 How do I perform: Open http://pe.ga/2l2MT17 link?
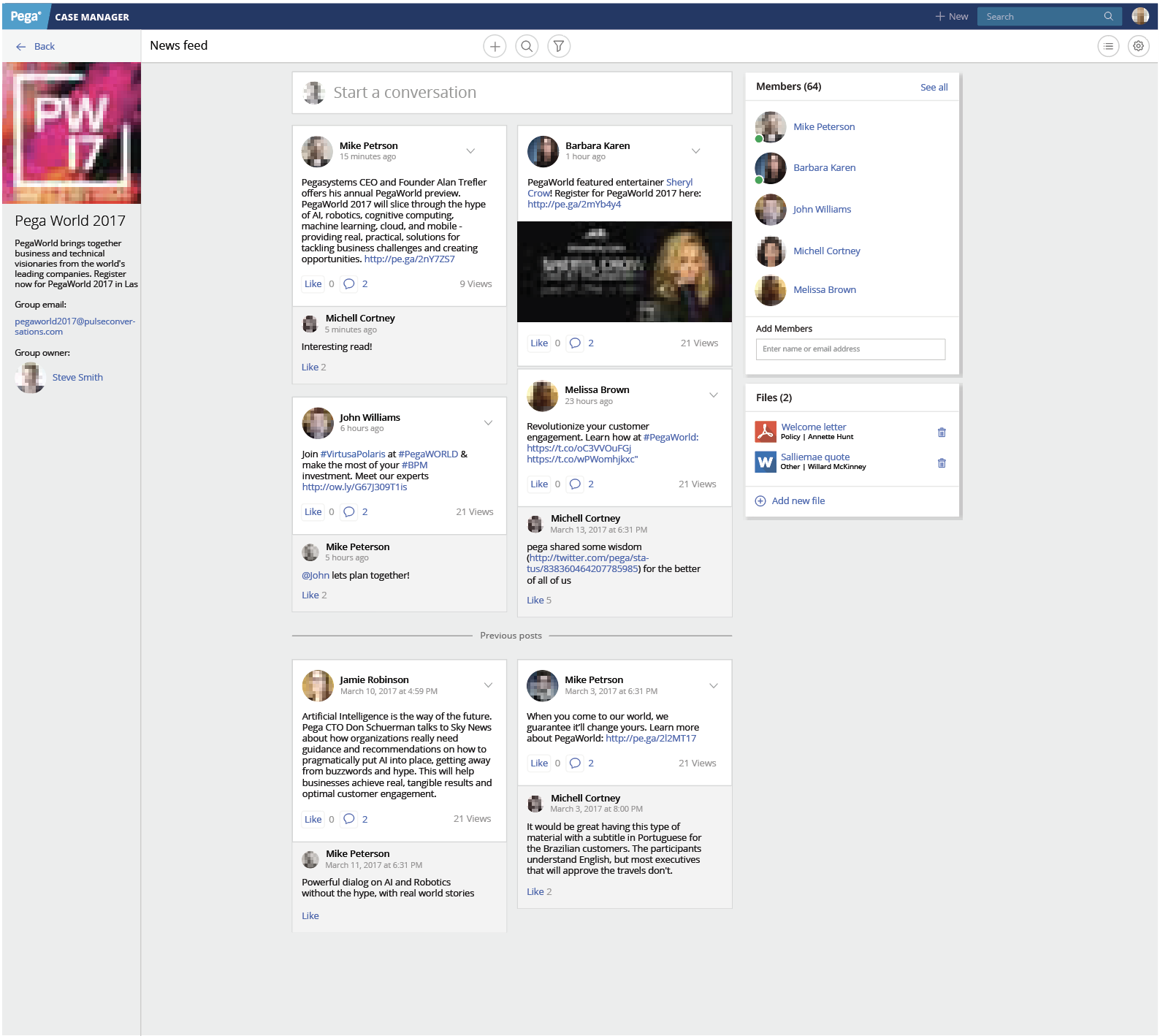(651, 739)
